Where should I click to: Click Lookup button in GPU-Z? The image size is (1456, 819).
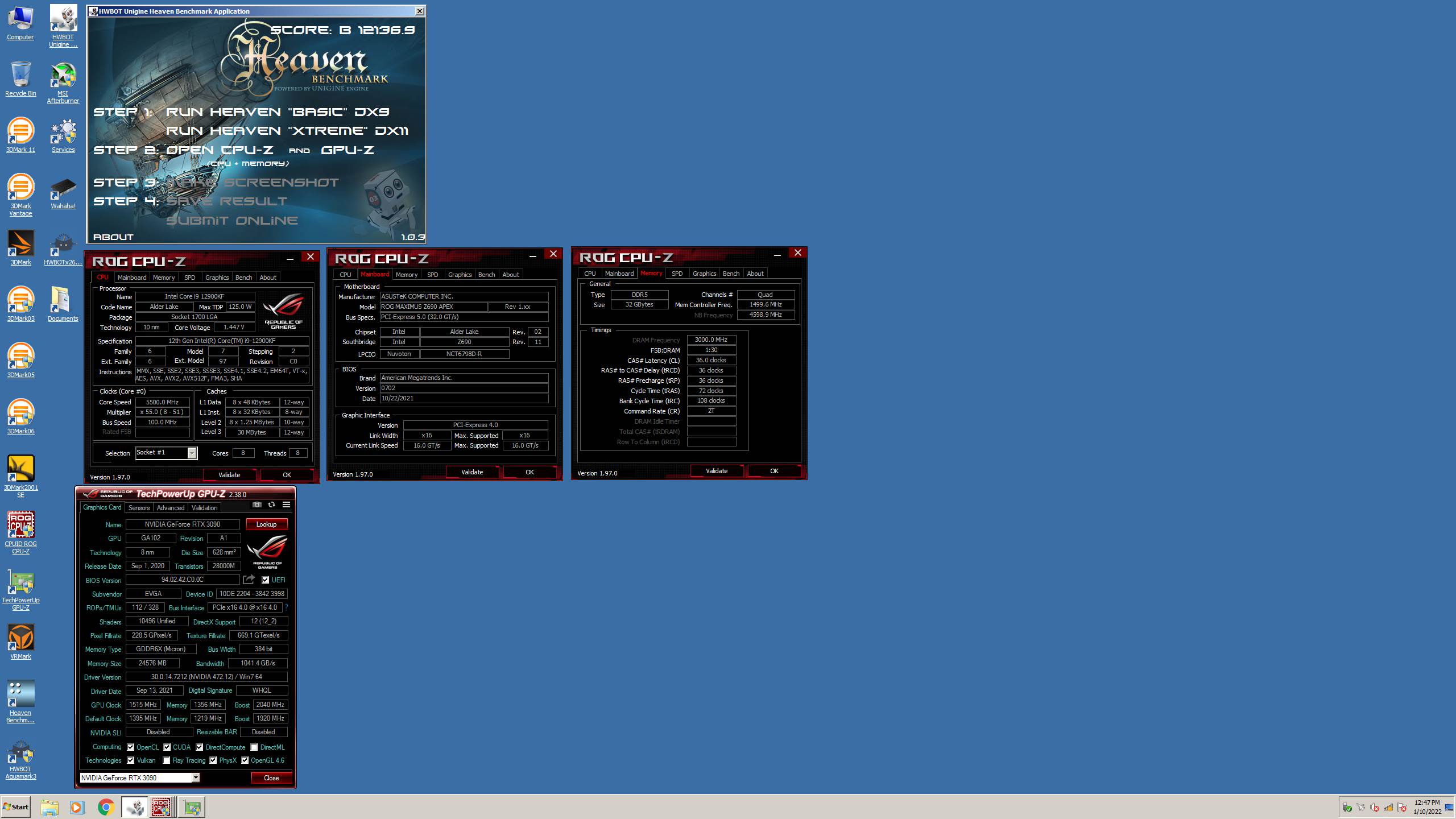click(266, 524)
